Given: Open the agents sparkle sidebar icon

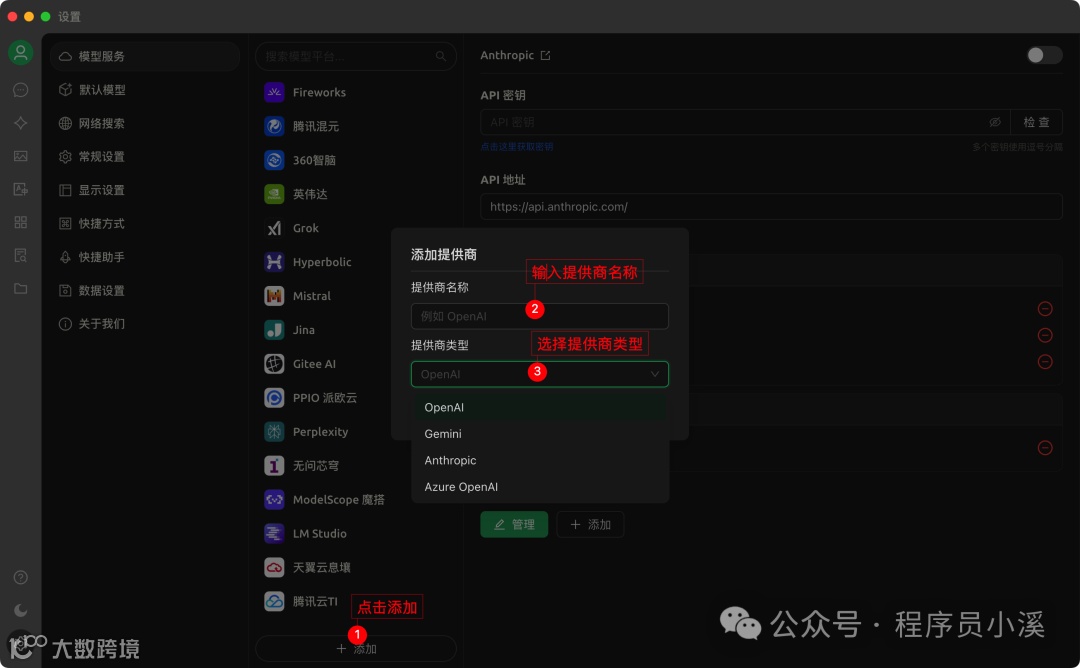Looking at the screenshot, I should coord(21,123).
